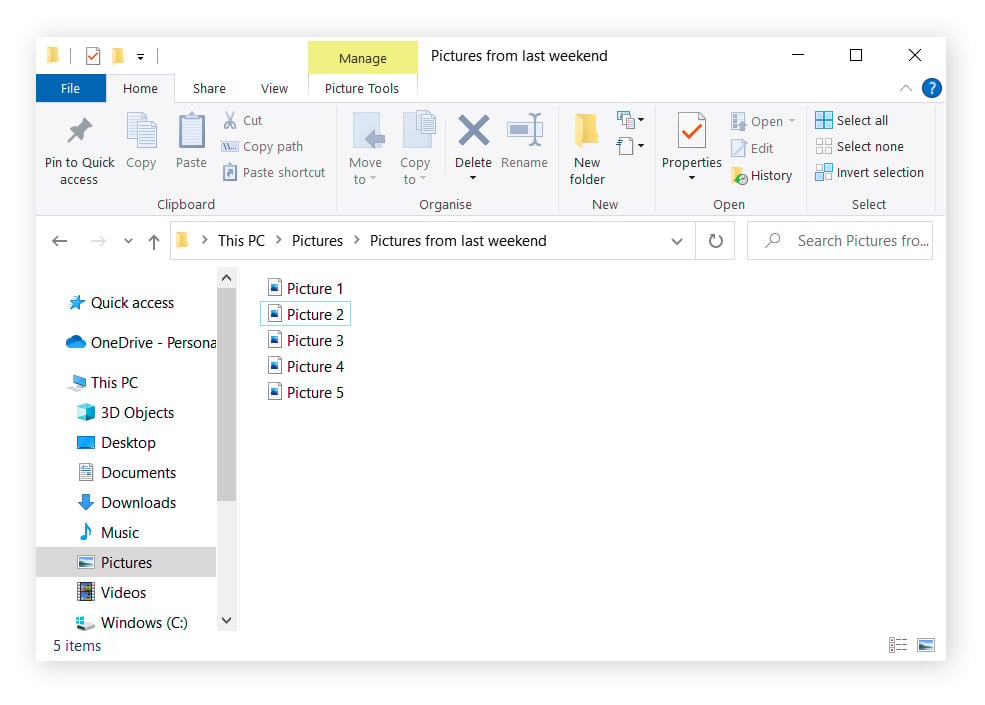This screenshot has height=705, width=985.
Task: Expand the address bar history dropdown
Action: click(677, 241)
